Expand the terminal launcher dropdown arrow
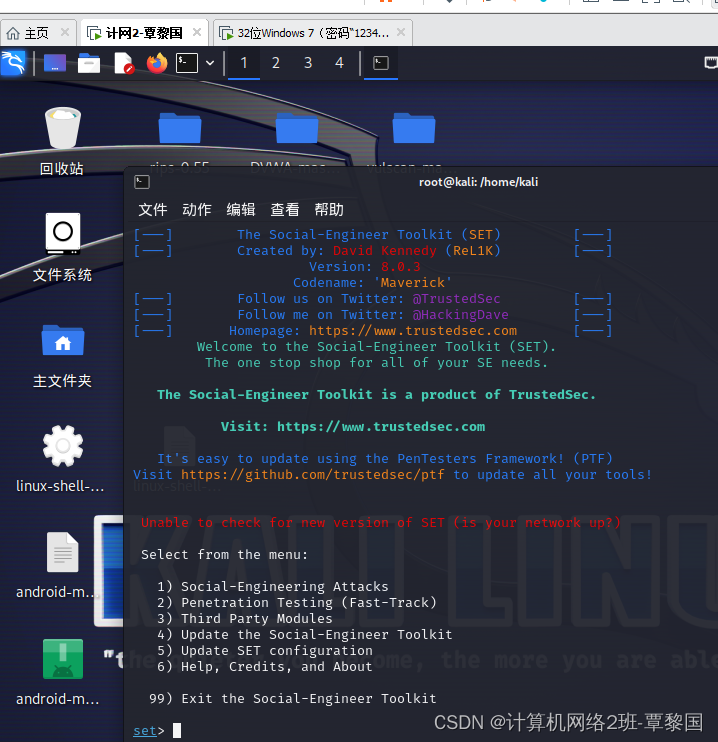The width and height of the screenshot is (718, 742). pyautogui.click(x=210, y=63)
